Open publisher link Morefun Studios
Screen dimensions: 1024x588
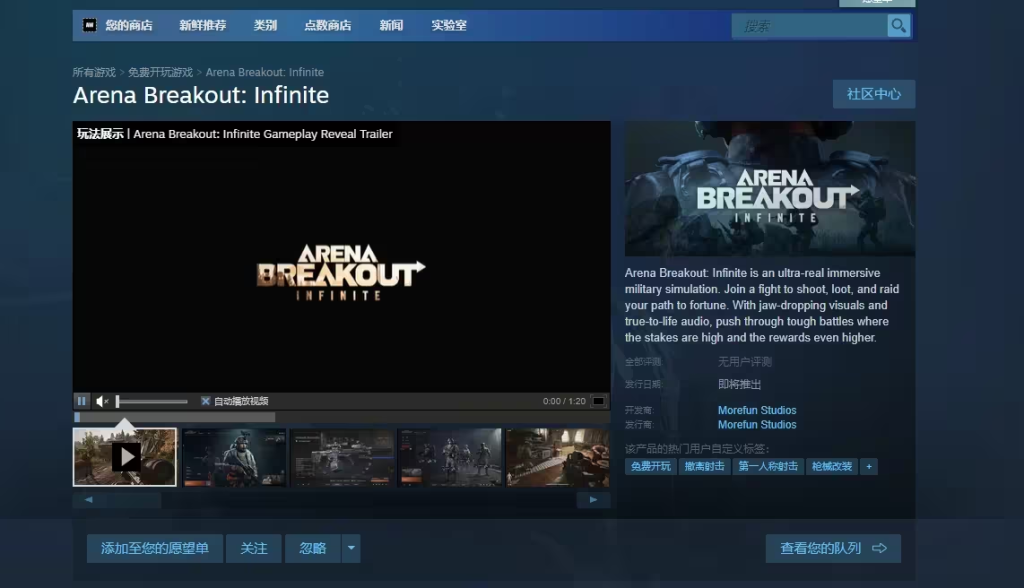coord(757,425)
